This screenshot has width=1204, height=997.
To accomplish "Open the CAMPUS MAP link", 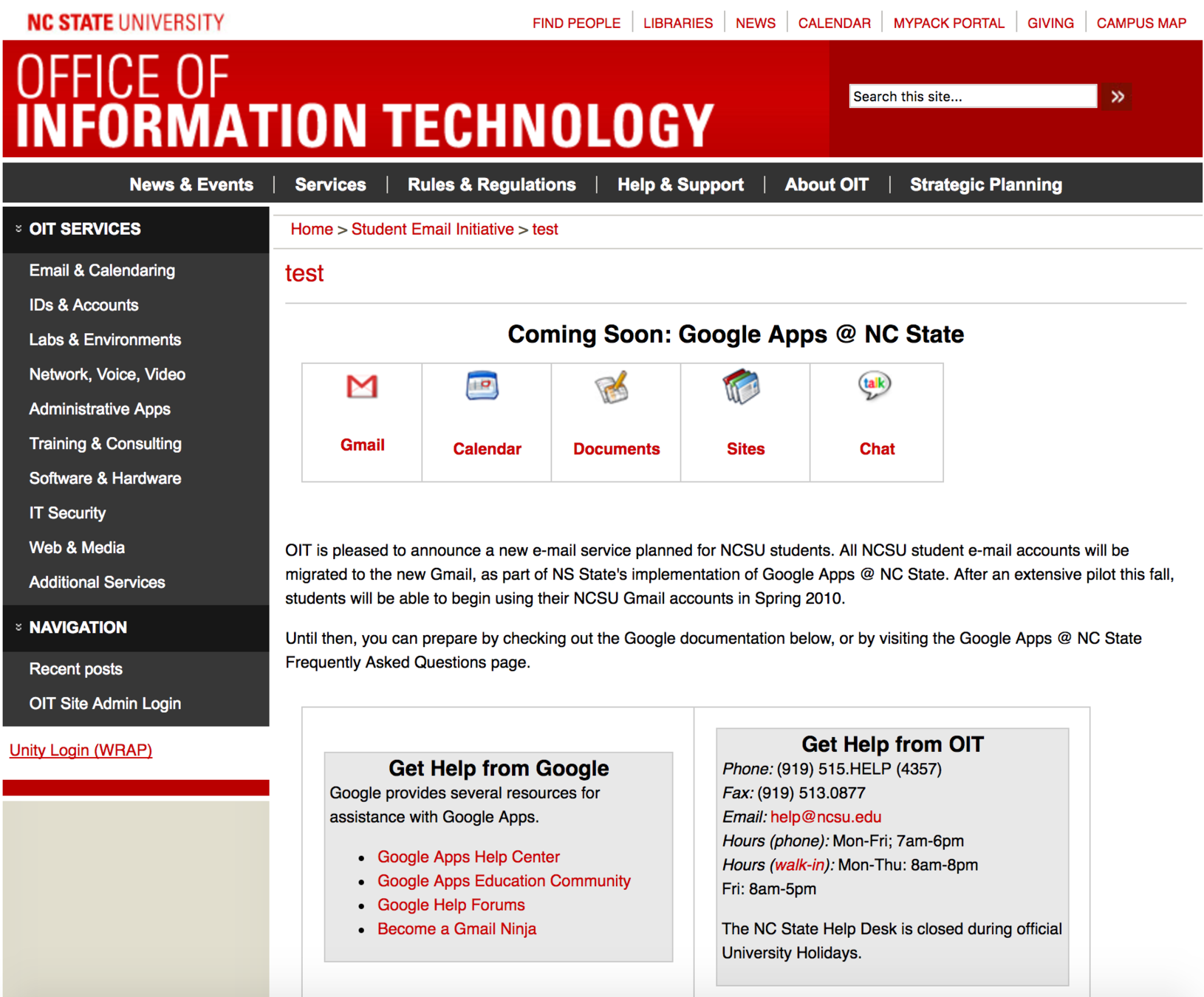I will (x=1141, y=23).
